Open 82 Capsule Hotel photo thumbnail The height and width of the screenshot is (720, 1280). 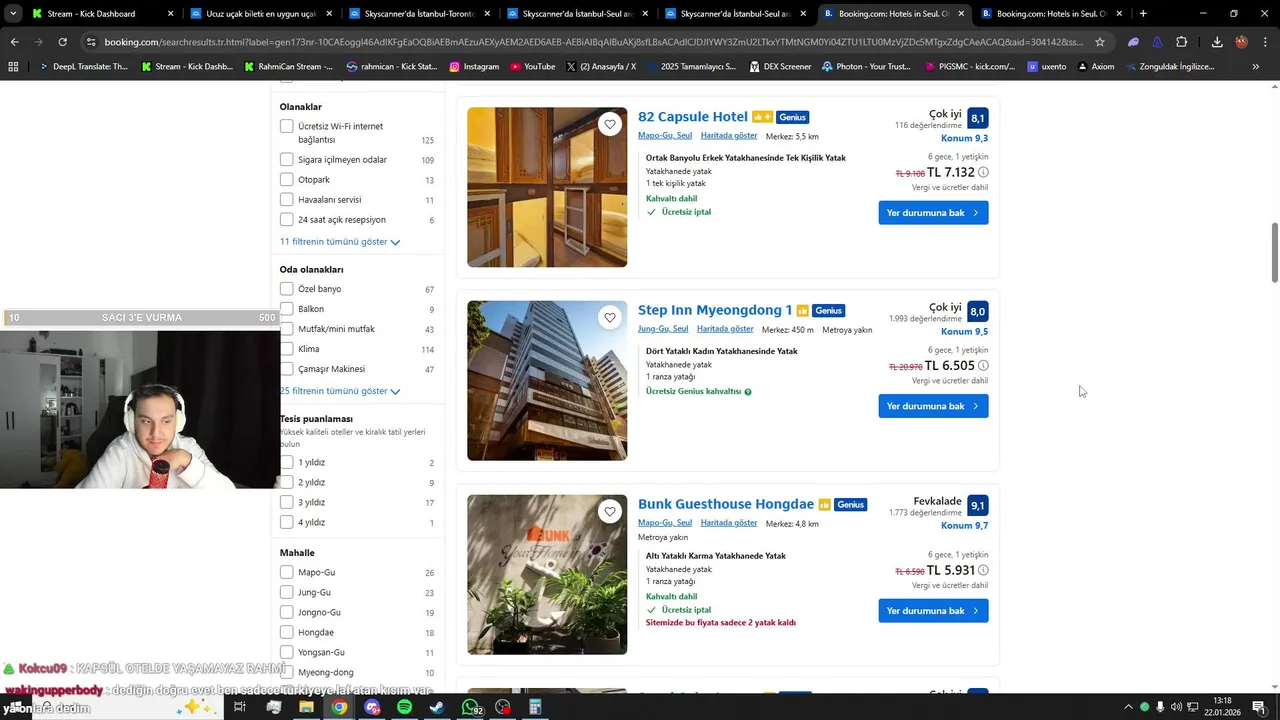tap(547, 187)
